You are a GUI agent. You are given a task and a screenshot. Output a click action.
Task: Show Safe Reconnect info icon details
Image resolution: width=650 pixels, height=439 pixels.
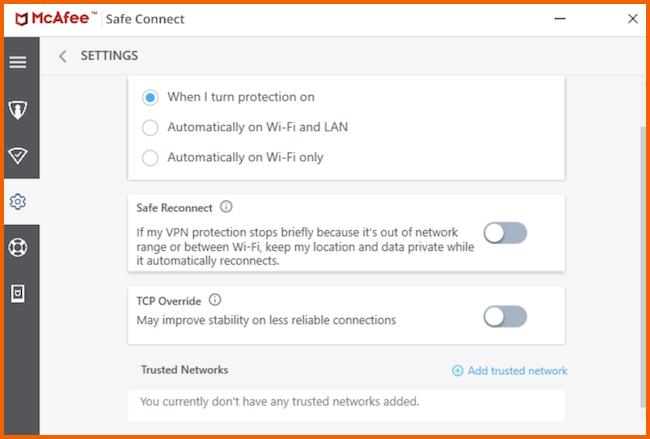pyautogui.click(x=226, y=206)
